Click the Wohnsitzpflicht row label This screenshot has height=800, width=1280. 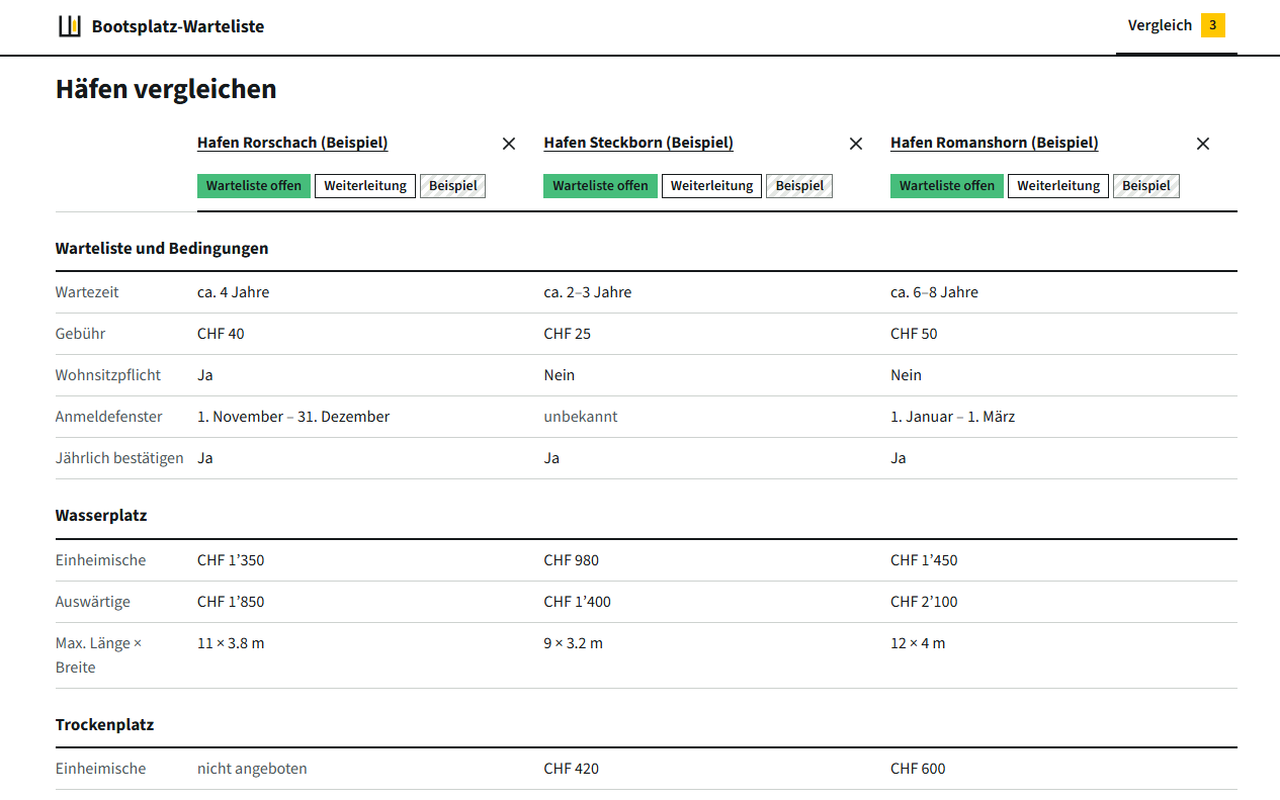(108, 375)
